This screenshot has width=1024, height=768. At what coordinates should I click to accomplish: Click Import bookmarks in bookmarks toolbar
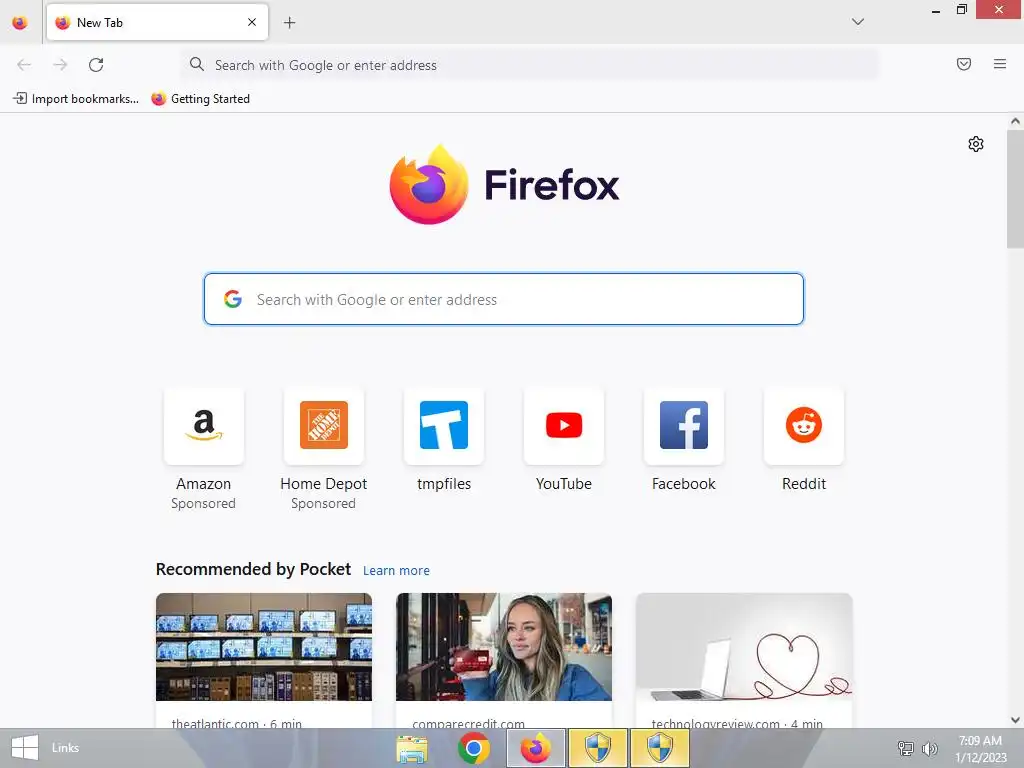pos(76,99)
